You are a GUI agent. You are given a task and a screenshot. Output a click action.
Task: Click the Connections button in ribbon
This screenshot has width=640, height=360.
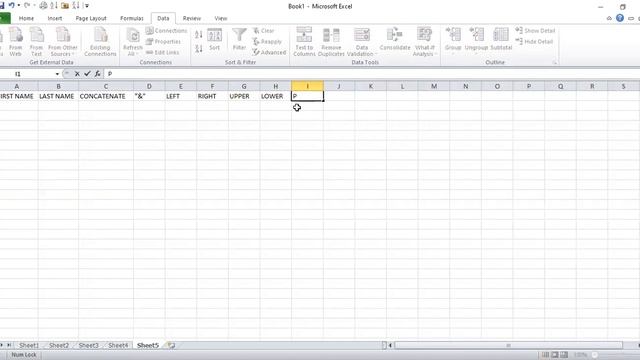point(167,31)
